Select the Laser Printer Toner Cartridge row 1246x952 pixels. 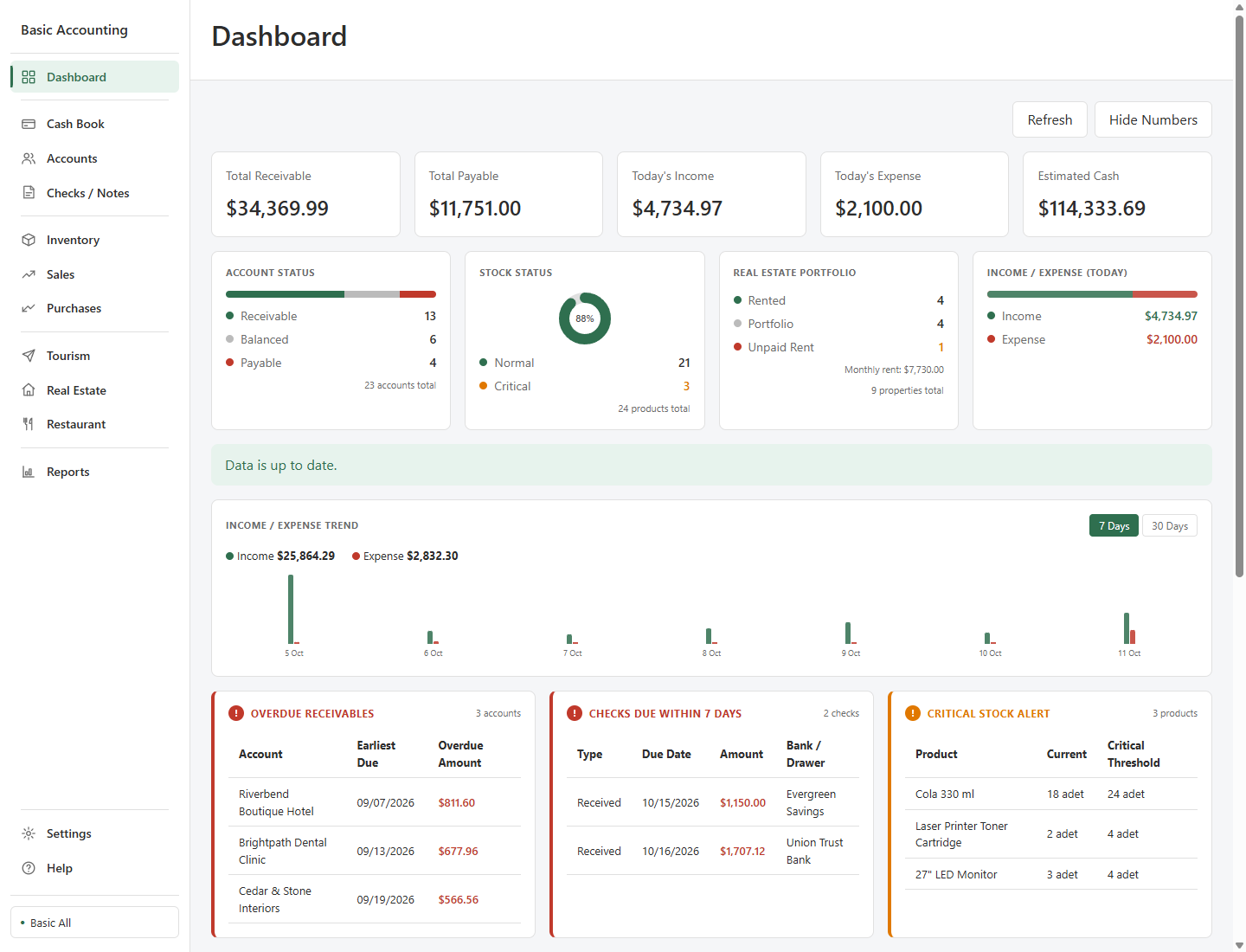coord(1051,834)
